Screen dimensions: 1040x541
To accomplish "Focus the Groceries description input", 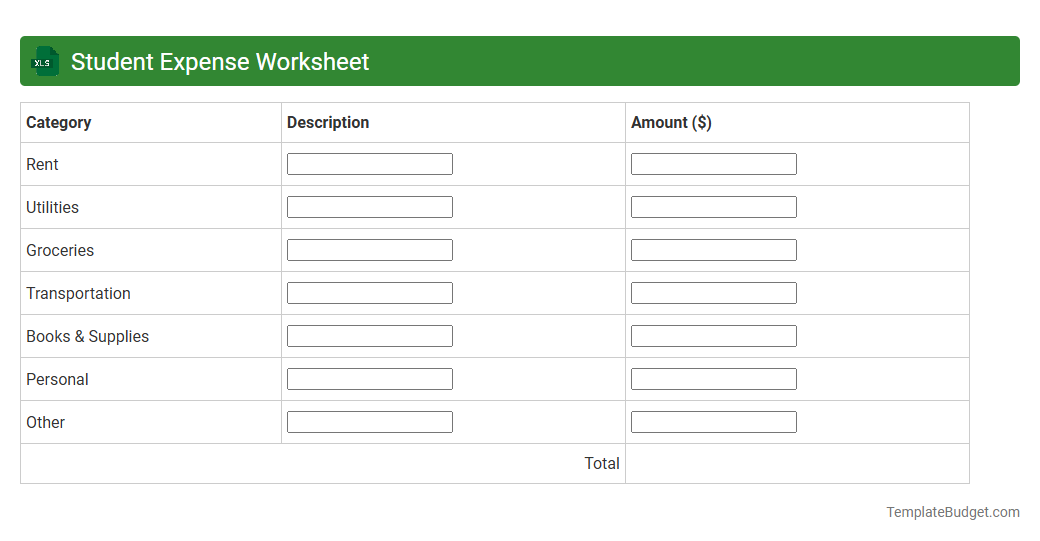I will coord(369,250).
